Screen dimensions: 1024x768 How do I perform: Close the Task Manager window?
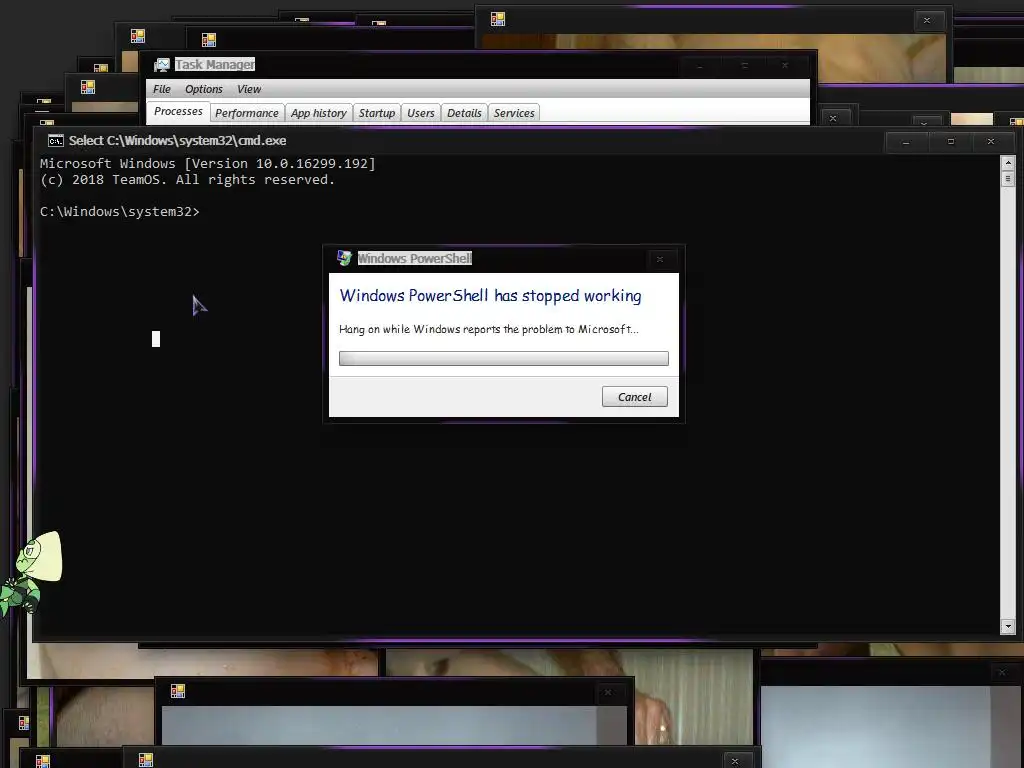[785, 65]
